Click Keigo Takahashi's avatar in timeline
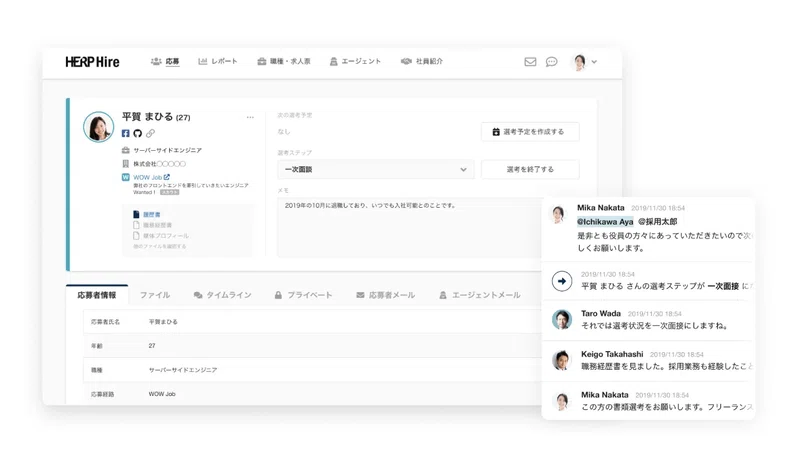This screenshot has width=800, height=458. click(562, 360)
